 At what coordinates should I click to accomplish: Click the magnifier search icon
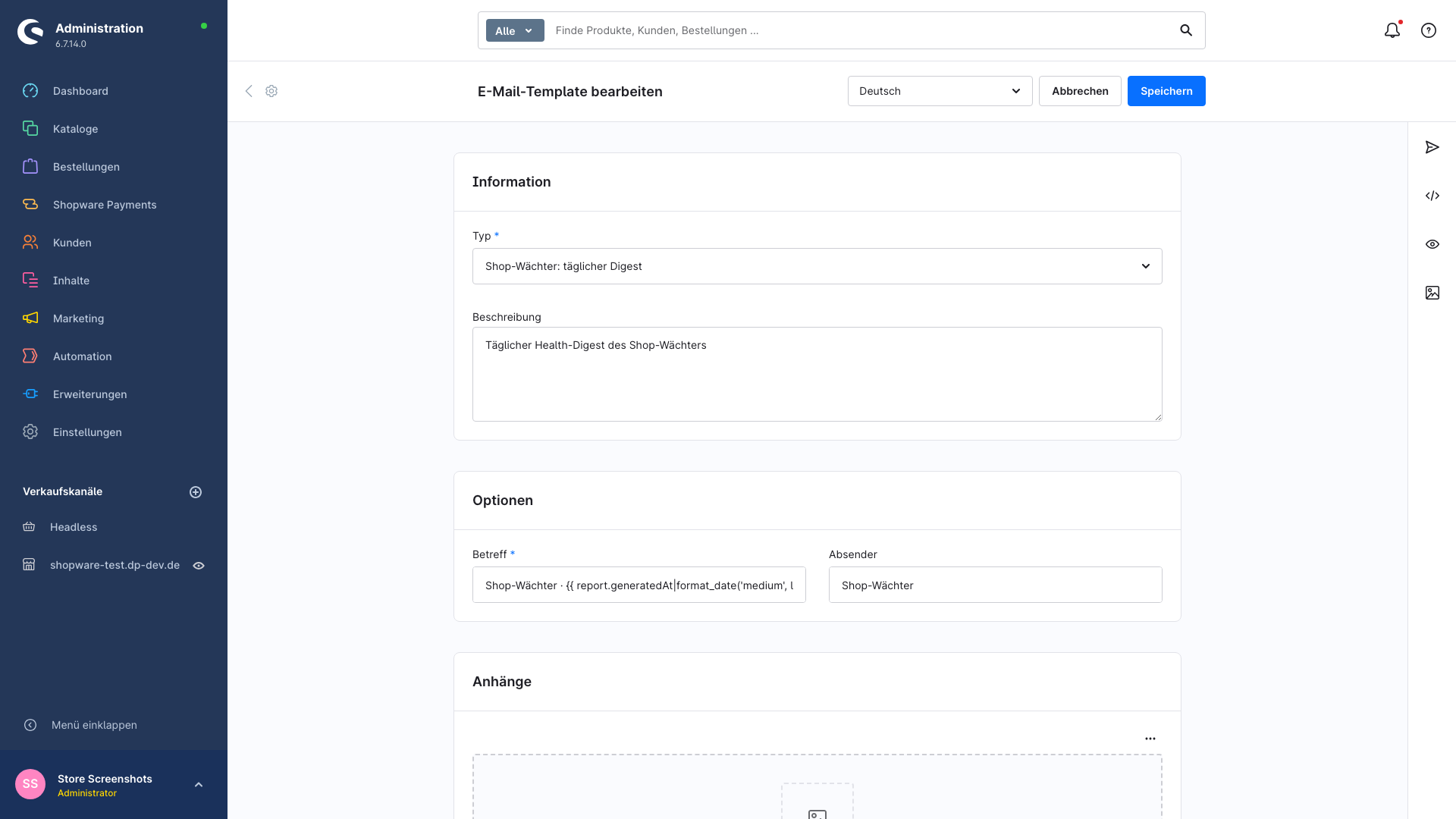(1186, 30)
